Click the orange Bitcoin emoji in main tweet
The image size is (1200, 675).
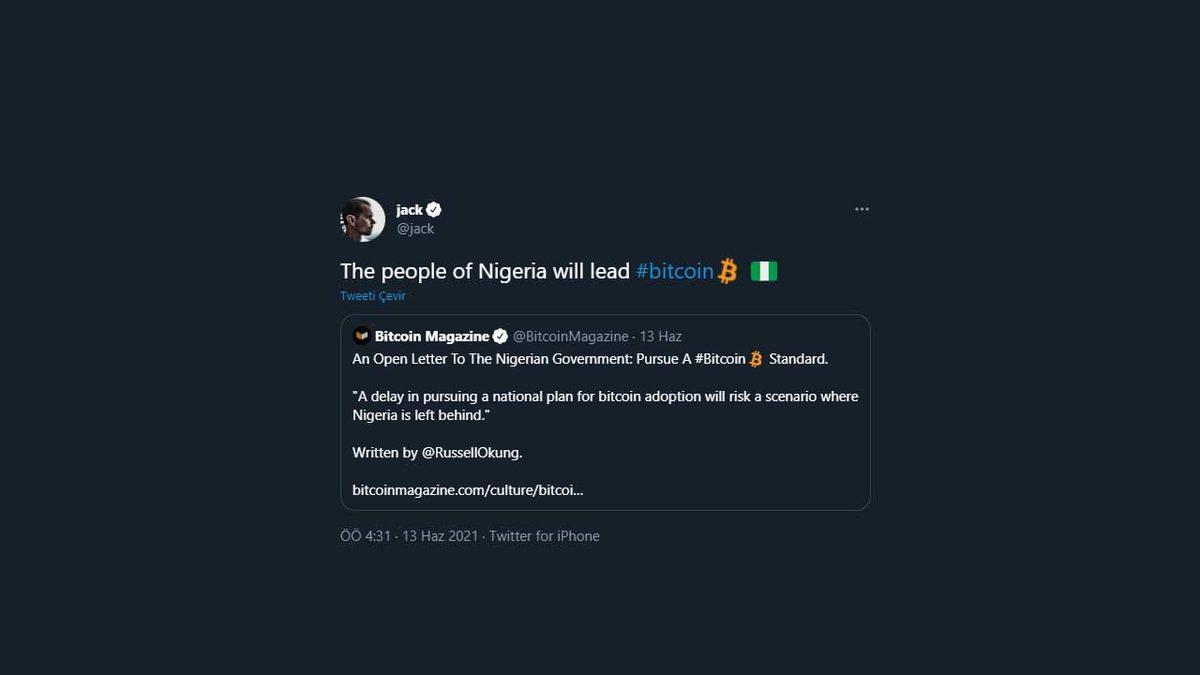728,271
